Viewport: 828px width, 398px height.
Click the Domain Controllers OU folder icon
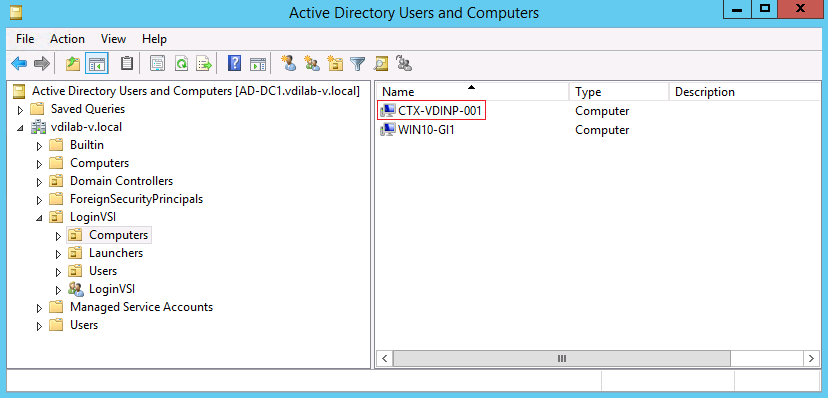(x=56, y=181)
